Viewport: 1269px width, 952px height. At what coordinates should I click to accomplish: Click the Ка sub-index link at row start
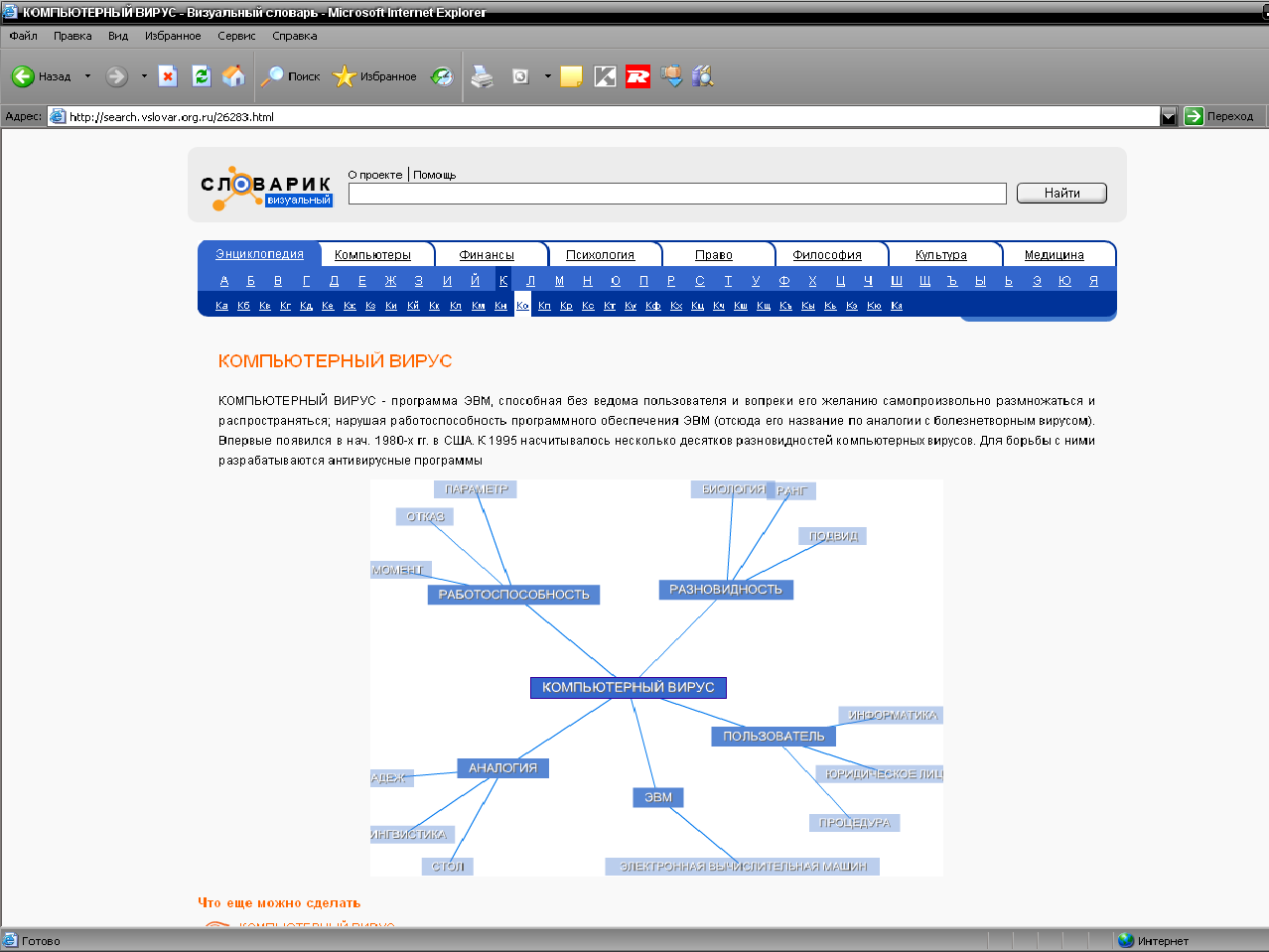tap(221, 306)
